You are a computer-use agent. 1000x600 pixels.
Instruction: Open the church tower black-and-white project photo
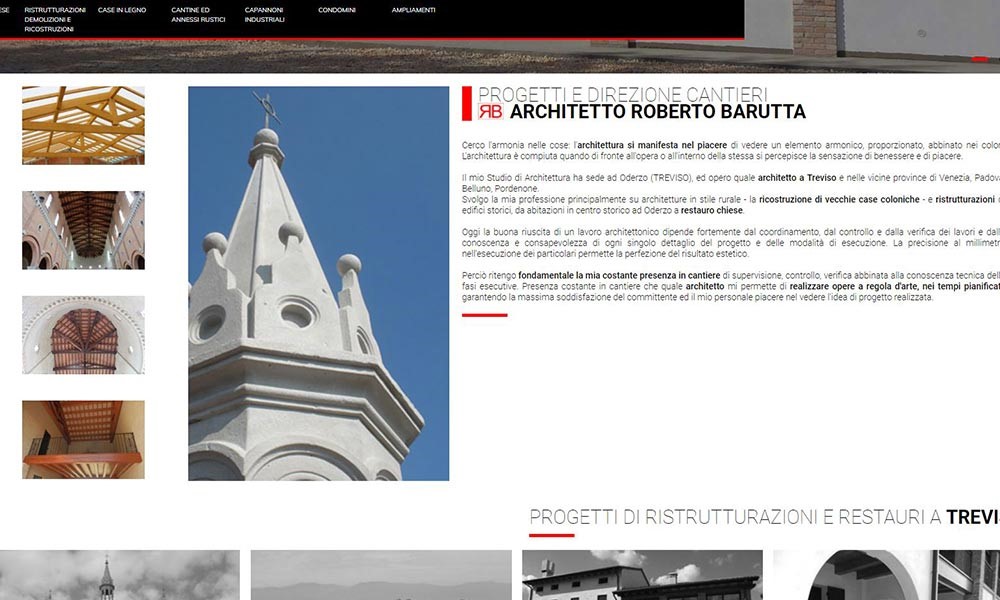pyautogui.click(x=120, y=575)
